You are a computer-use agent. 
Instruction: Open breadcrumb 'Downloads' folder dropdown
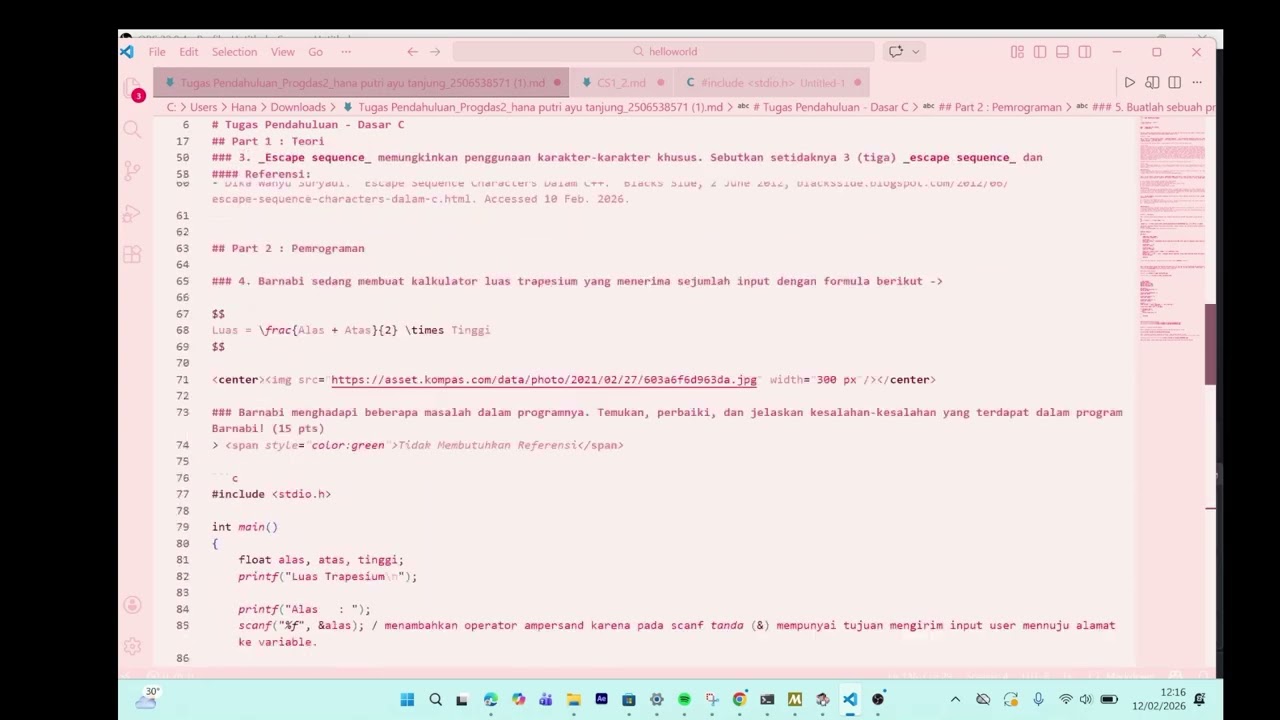298,107
